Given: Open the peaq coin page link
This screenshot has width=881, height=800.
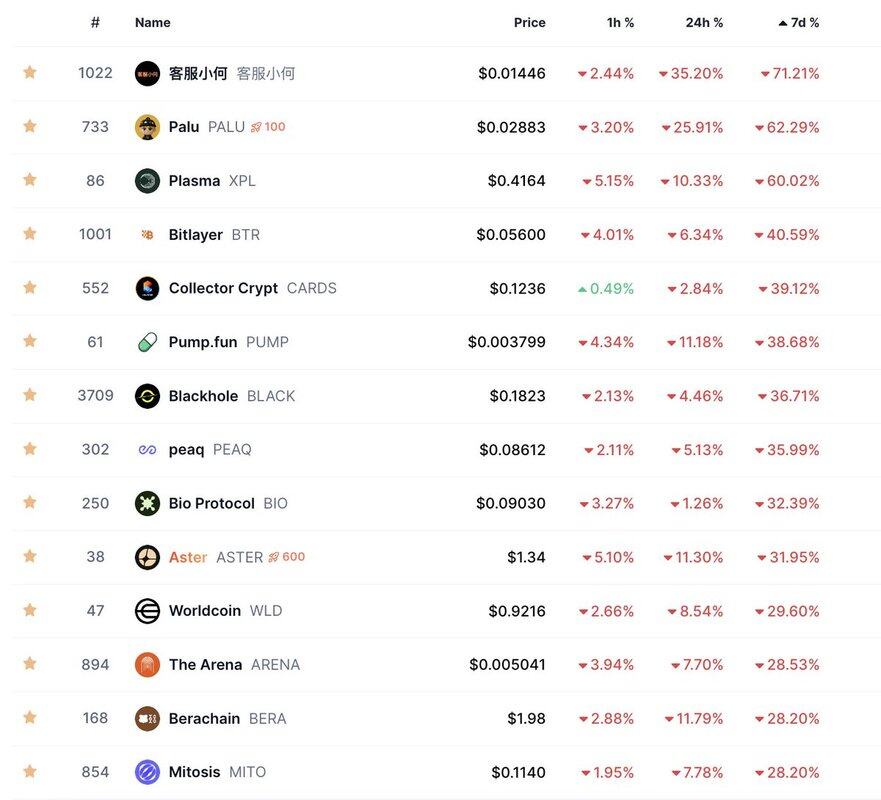Looking at the screenshot, I should pyautogui.click(x=186, y=450).
